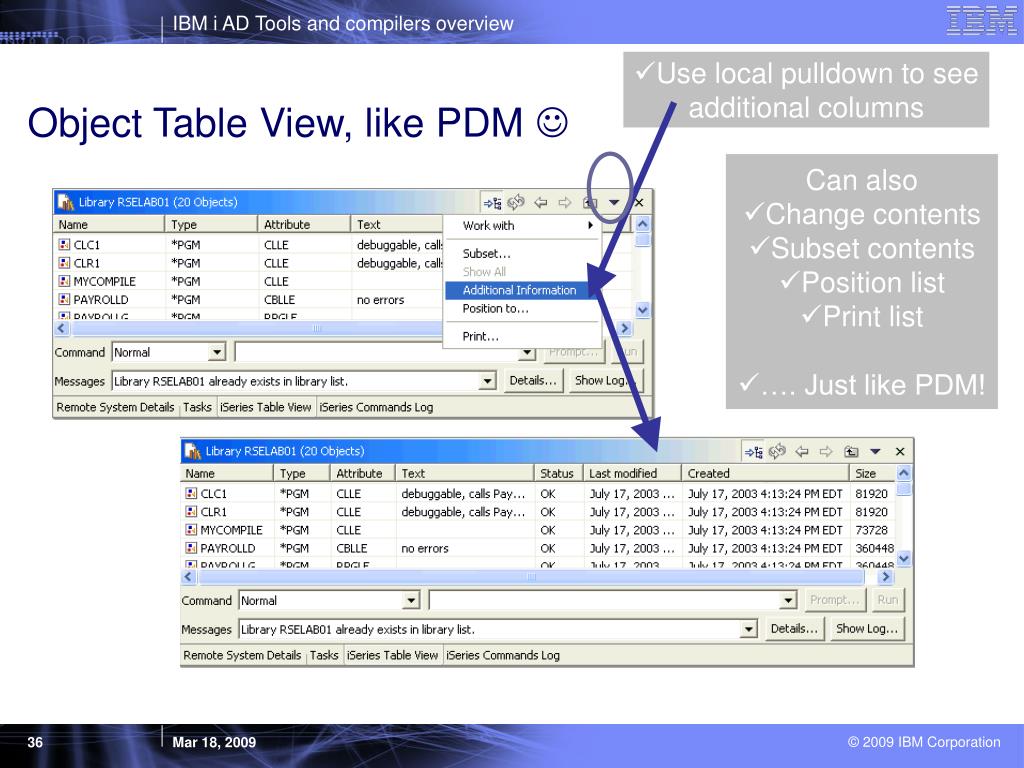Open Messages dropdown in window showing Status column
1024x768 pixels.
[748, 630]
